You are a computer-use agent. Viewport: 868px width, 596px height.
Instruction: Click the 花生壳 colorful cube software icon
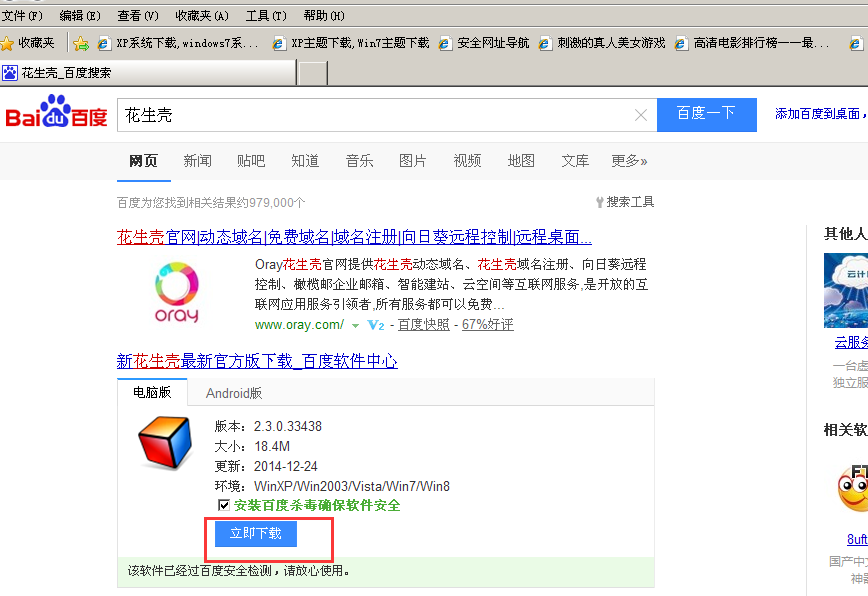coord(166,442)
